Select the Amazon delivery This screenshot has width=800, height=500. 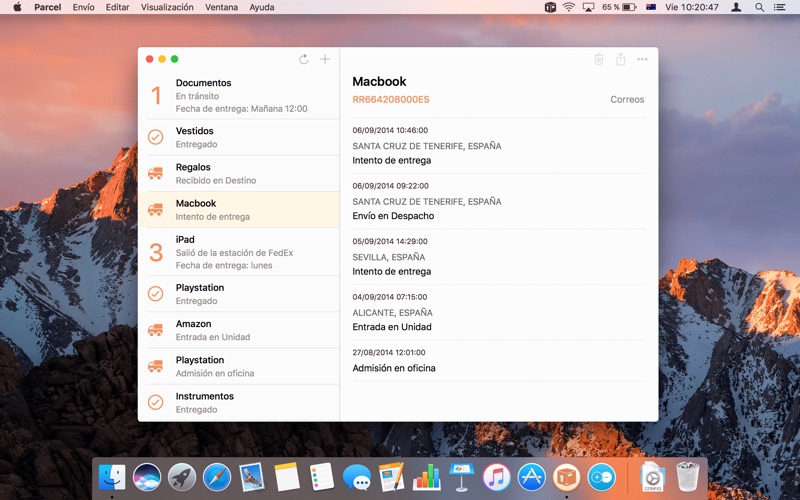[239, 330]
